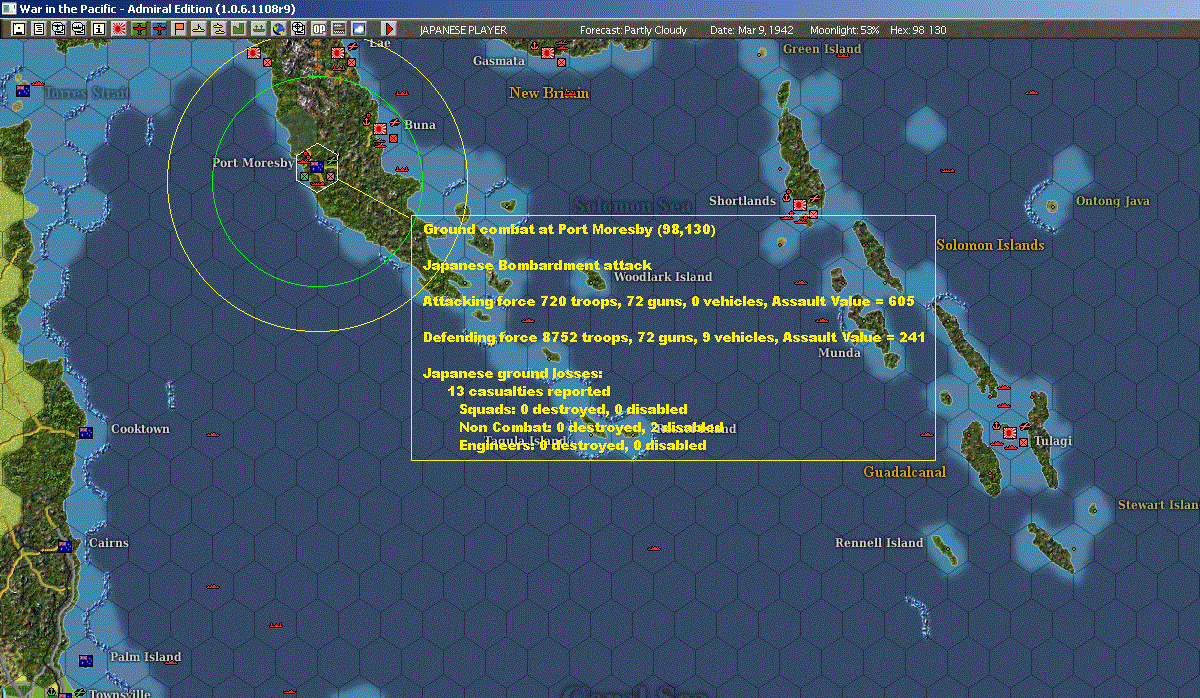Open the information 'i' toolbar icon
1200x698 pixels.
pyautogui.click(x=99, y=29)
